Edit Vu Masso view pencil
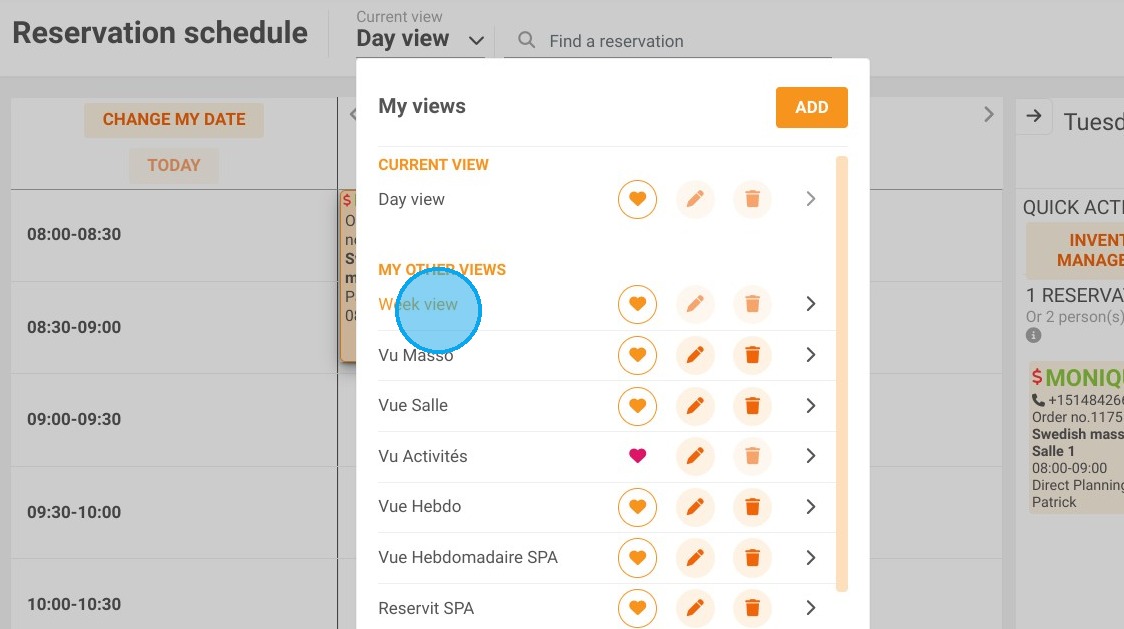1124x629 pixels. click(695, 355)
